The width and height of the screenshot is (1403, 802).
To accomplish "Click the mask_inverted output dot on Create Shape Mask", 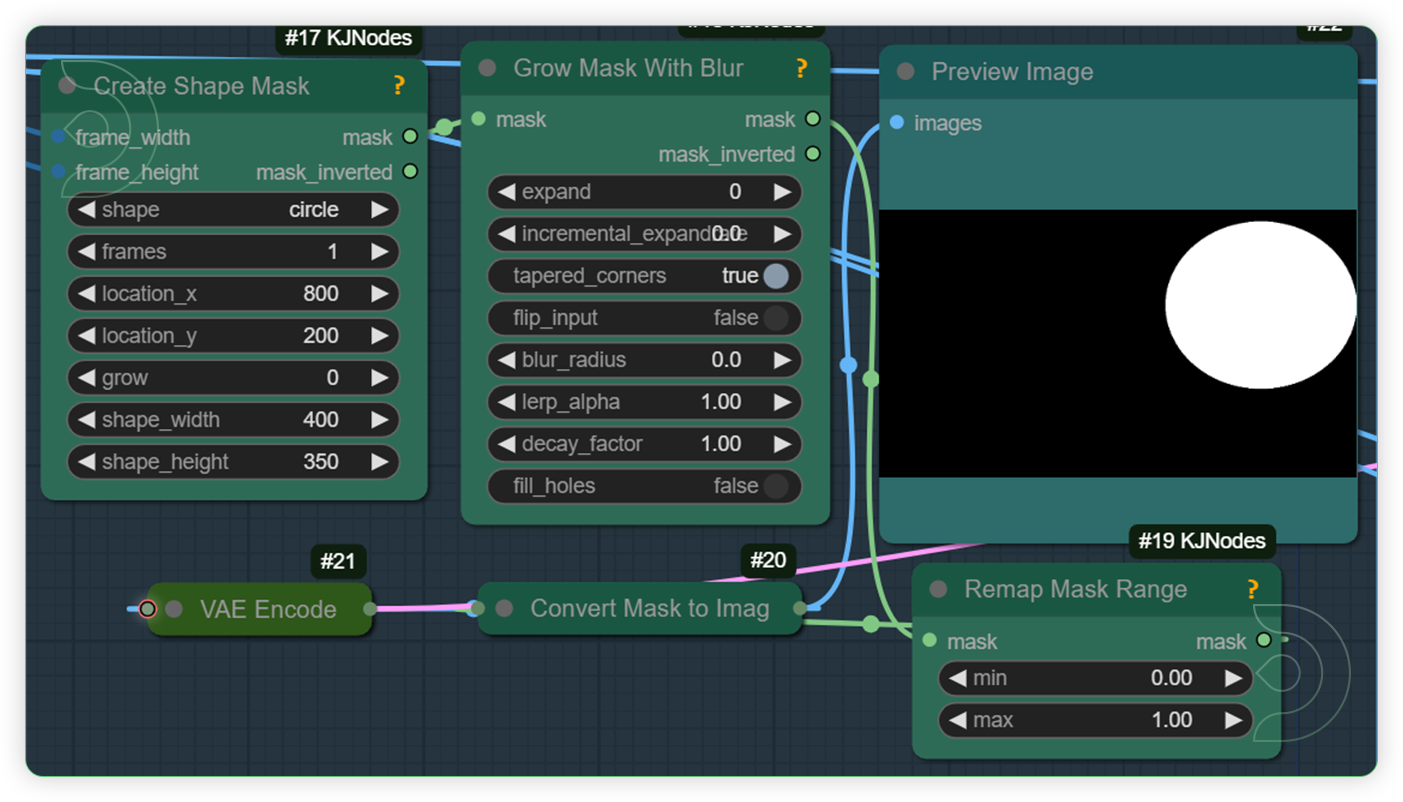I will point(410,172).
